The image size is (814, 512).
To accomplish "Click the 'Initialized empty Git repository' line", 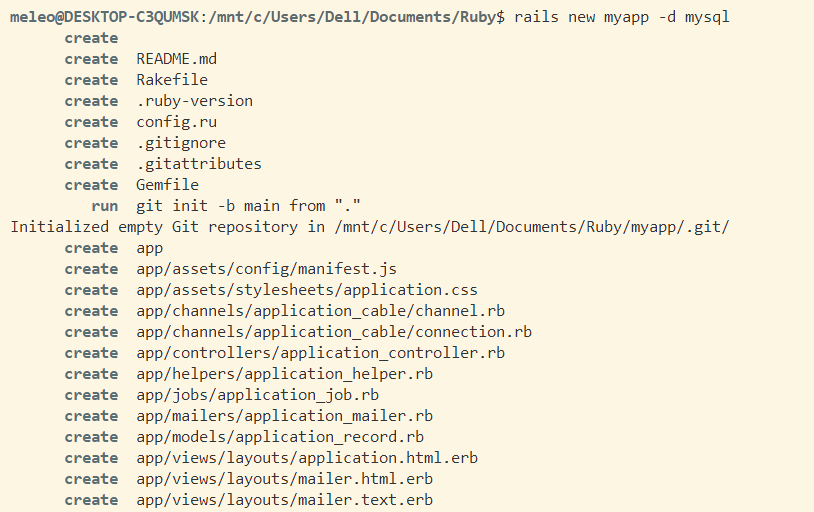I will coord(370,227).
